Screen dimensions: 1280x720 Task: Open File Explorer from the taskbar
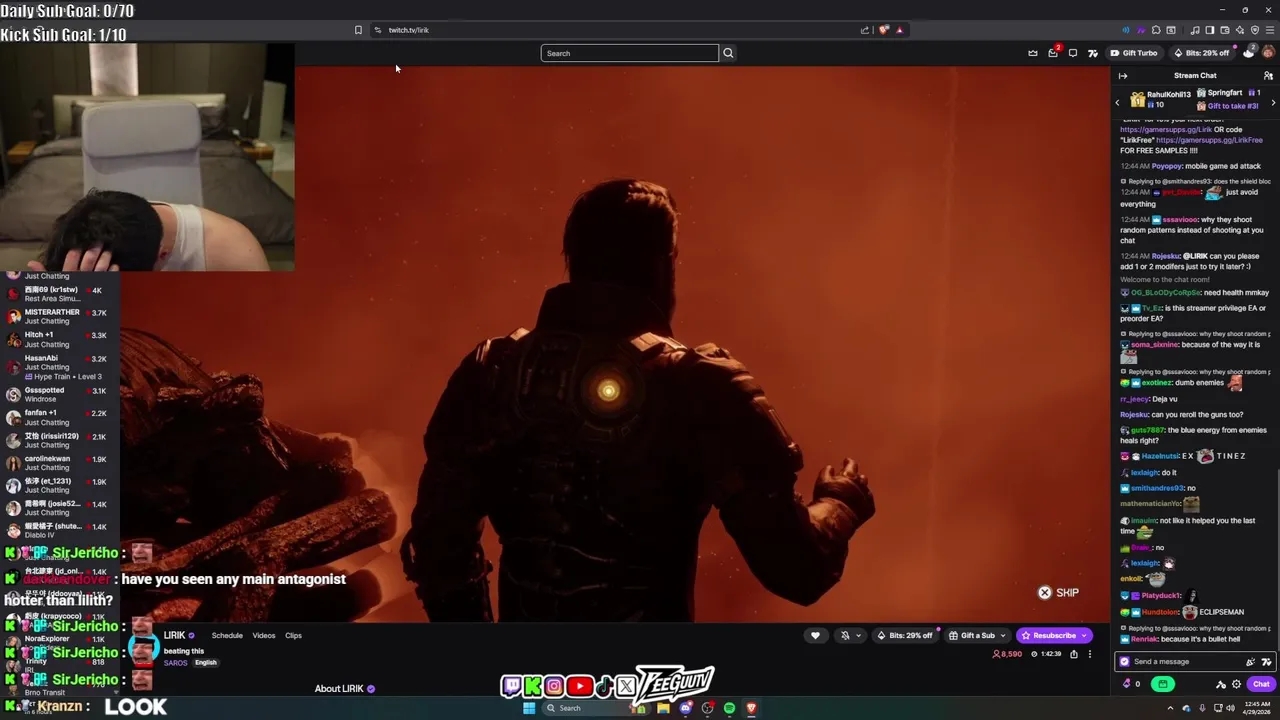click(663, 708)
